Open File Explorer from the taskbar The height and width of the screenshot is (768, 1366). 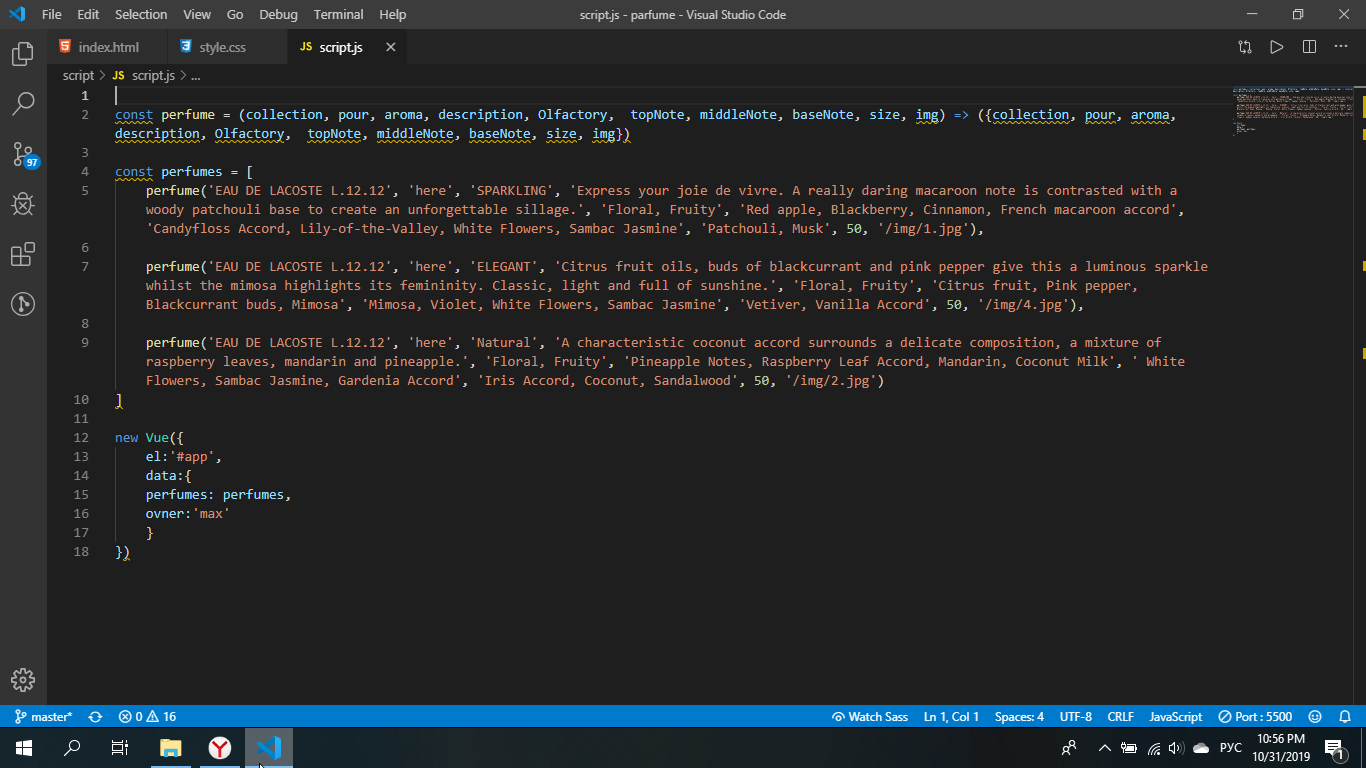(x=171, y=748)
